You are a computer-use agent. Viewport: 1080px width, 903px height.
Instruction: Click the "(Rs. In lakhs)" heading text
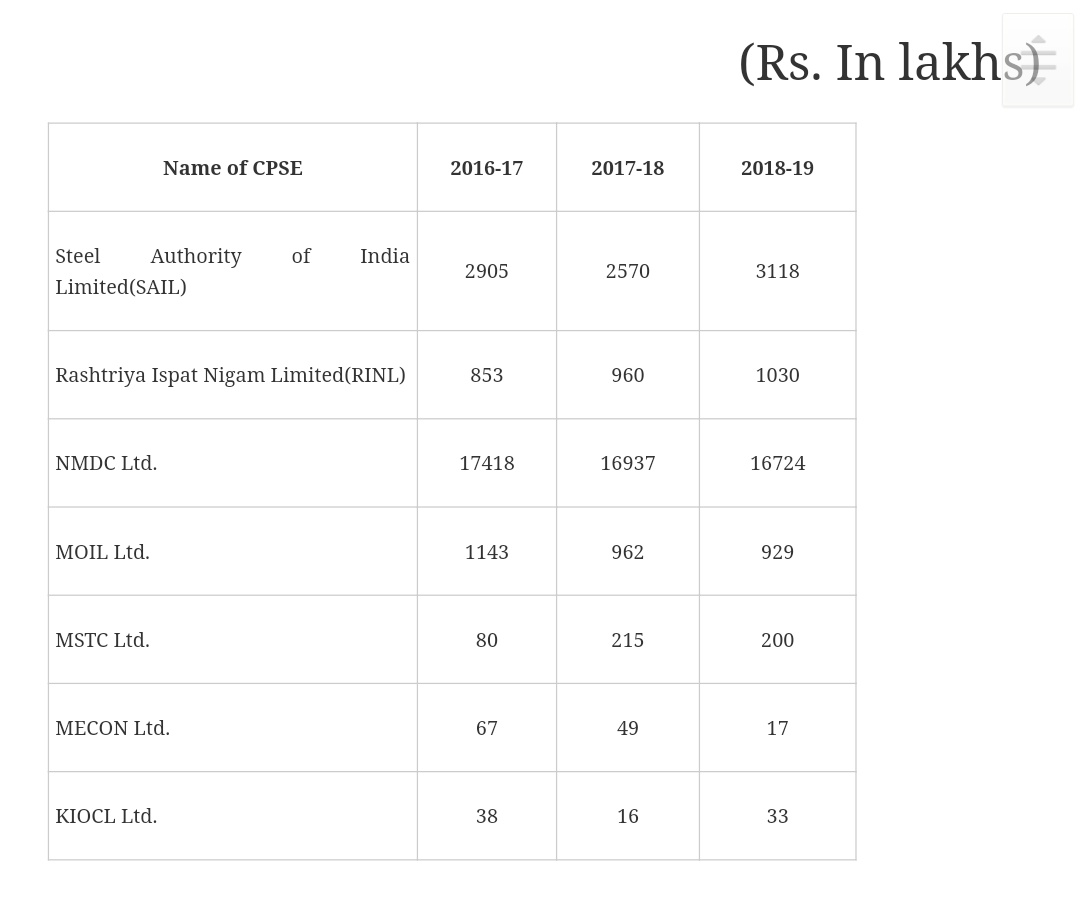(x=880, y=62)
